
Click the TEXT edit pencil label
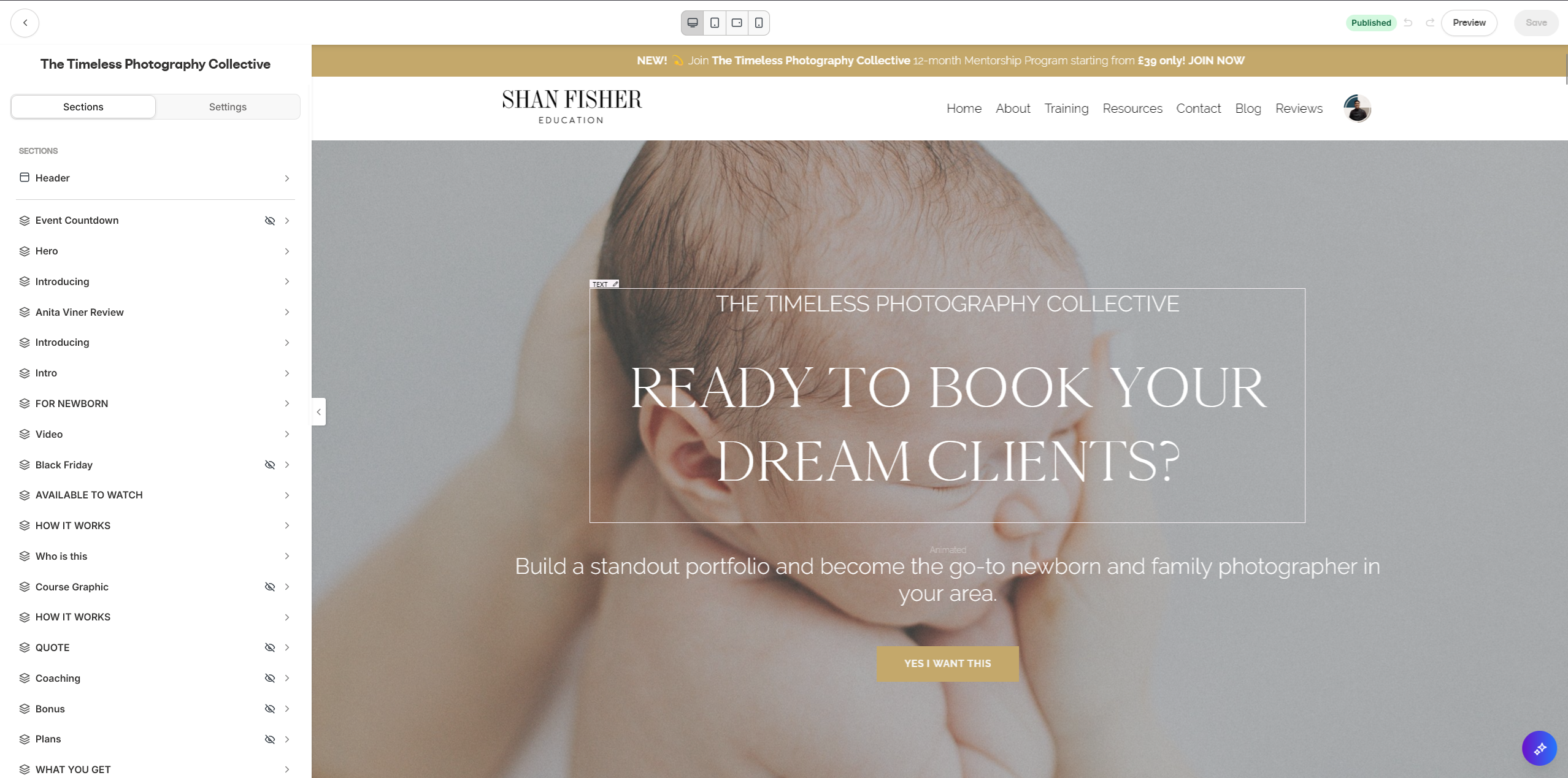click(604, 284)
